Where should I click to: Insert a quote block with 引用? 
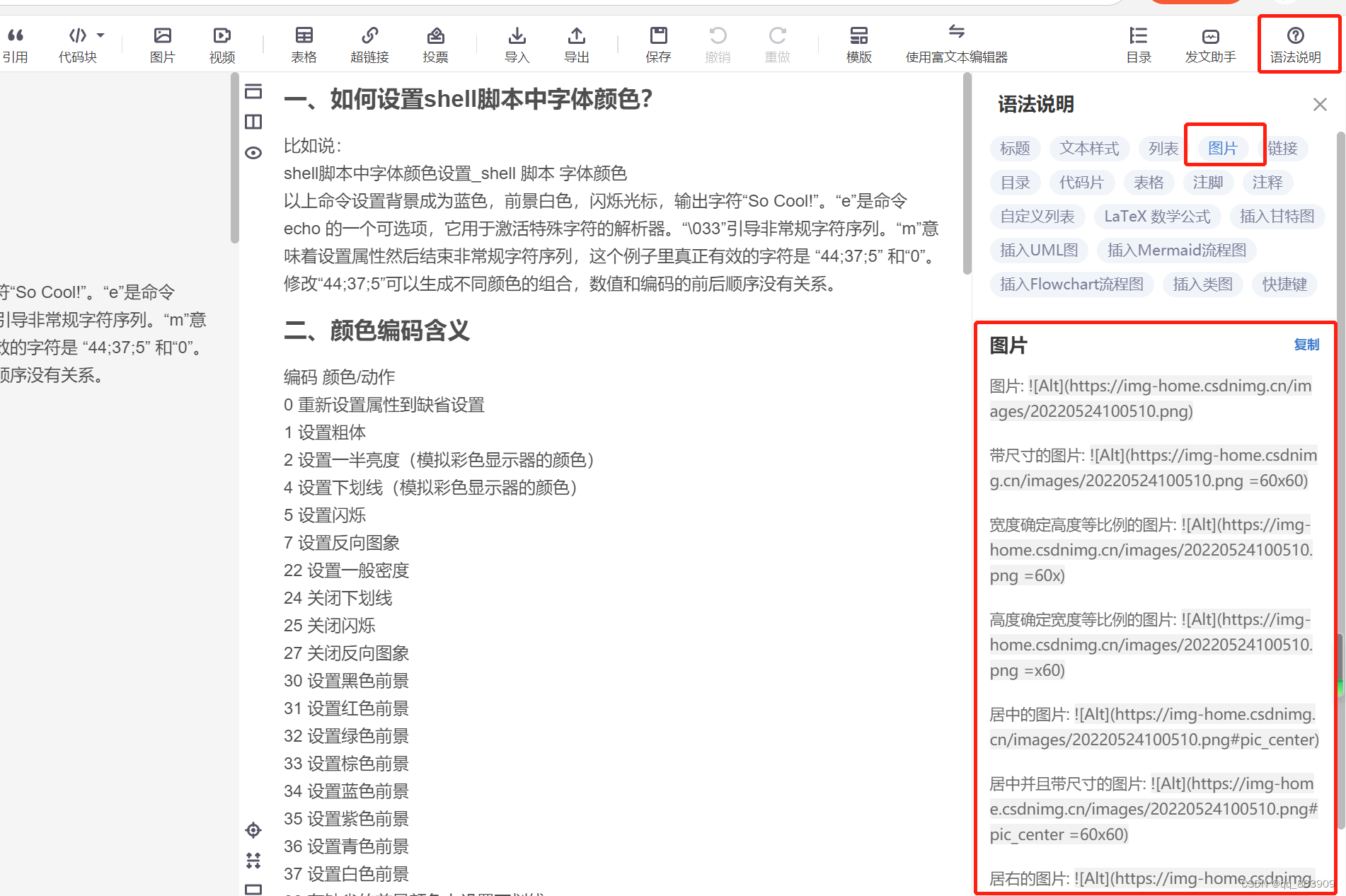tap(15, 45)
